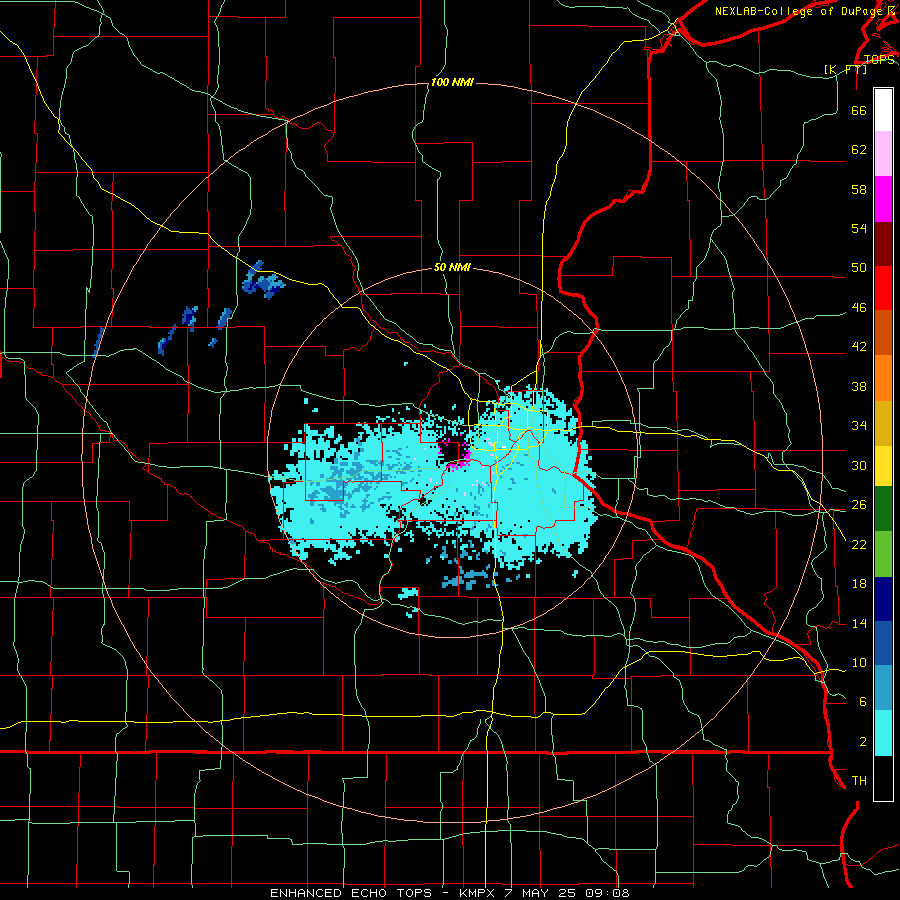Click the legend value 54

click(x=859, y=228)
